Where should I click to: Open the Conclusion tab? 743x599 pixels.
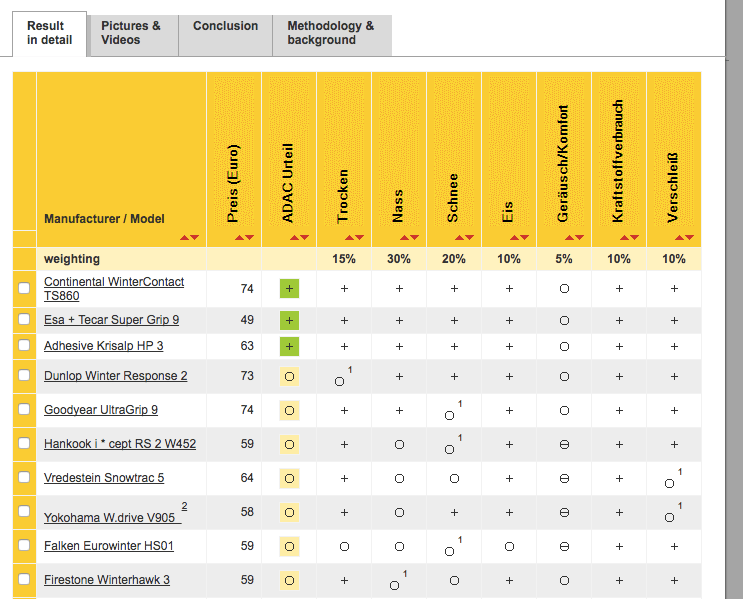pos(226,35)
